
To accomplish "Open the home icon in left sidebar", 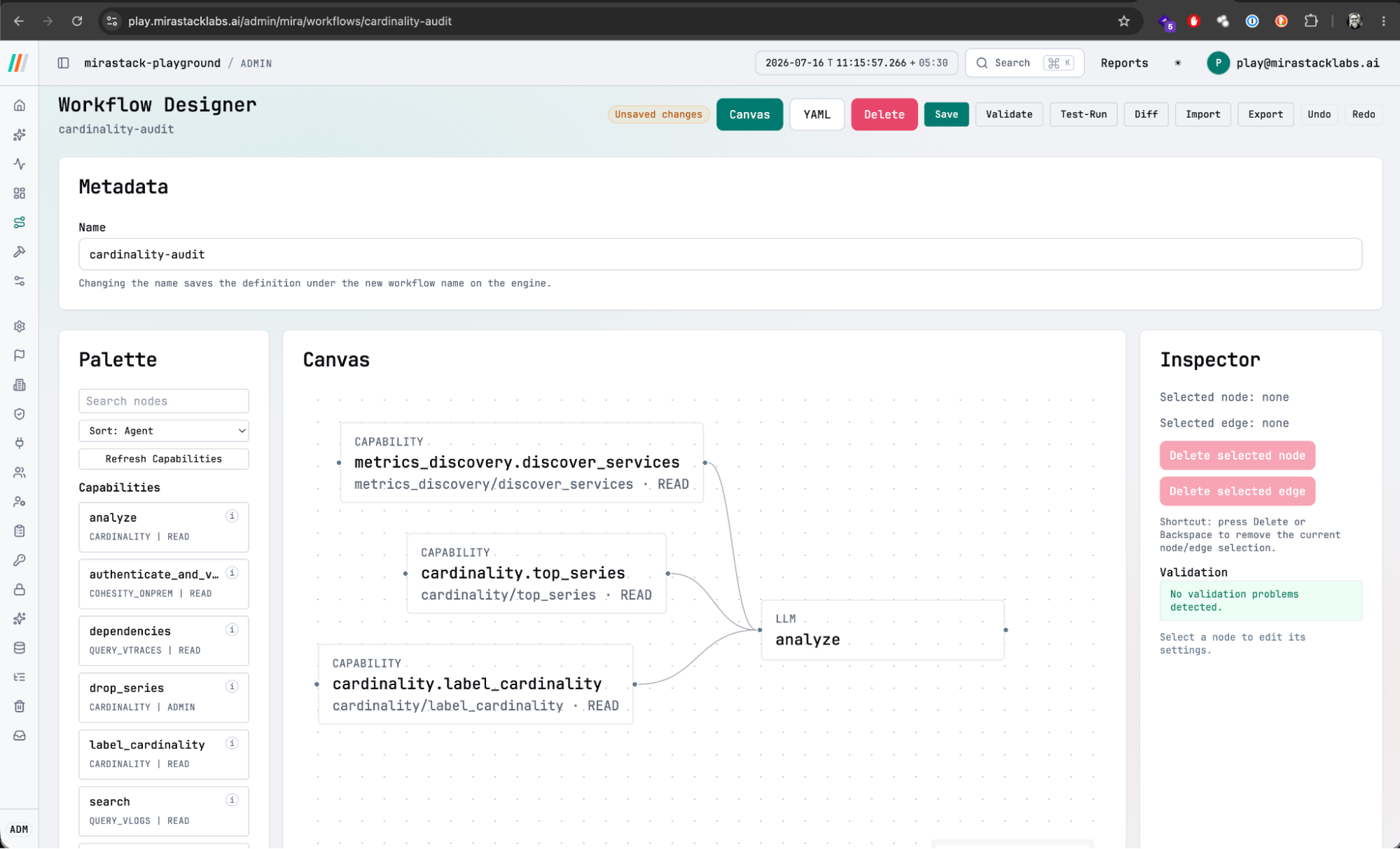I will pyautogui.click(x=20, y=105).
